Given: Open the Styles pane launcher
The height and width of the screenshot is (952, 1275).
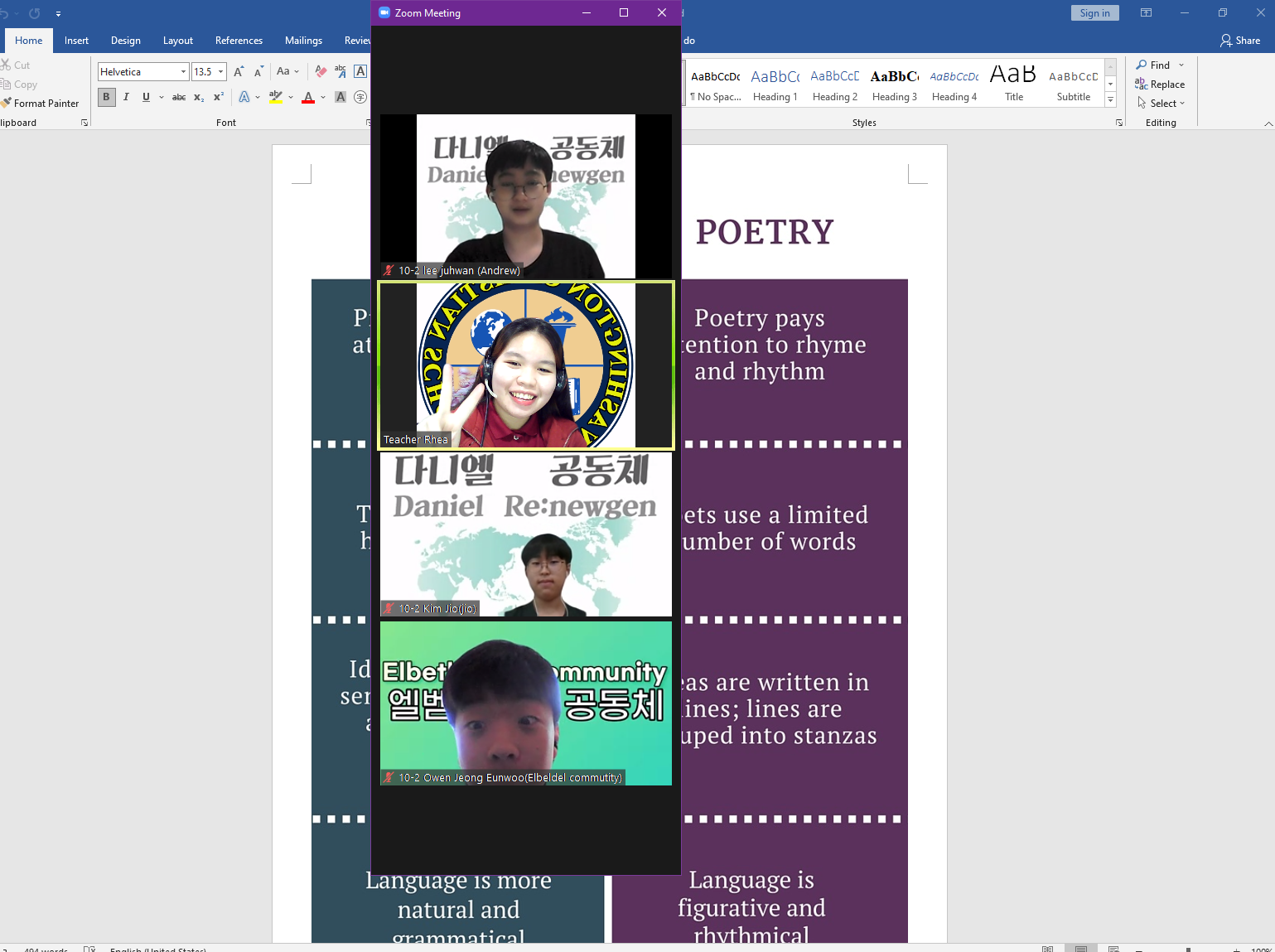Looking at the screenshot, I should click(1119, 123).
